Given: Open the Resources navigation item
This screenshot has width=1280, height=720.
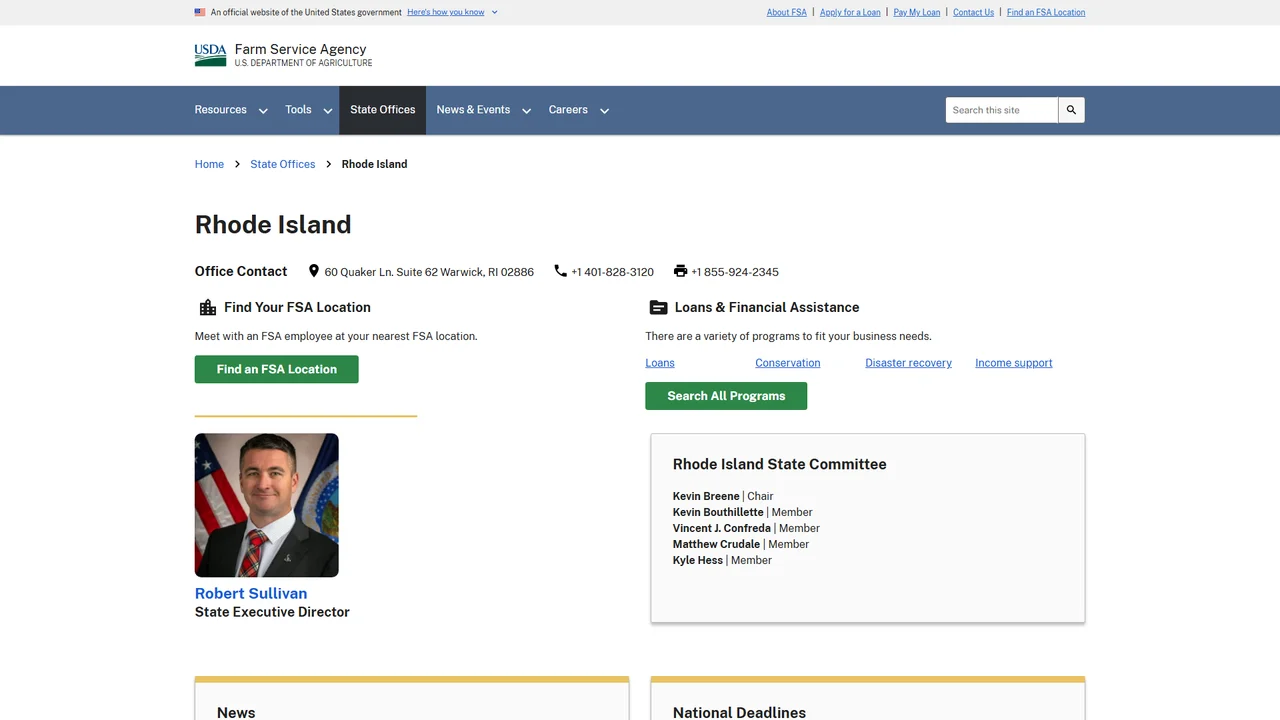Looking at the screenshot, I should point(221,110).
